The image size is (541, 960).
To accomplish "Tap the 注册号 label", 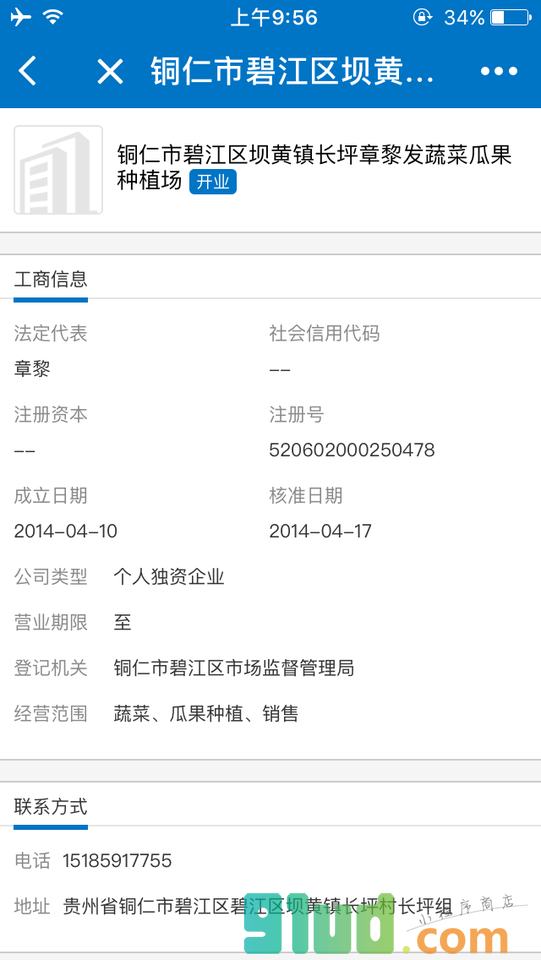I will pos(297,414).
